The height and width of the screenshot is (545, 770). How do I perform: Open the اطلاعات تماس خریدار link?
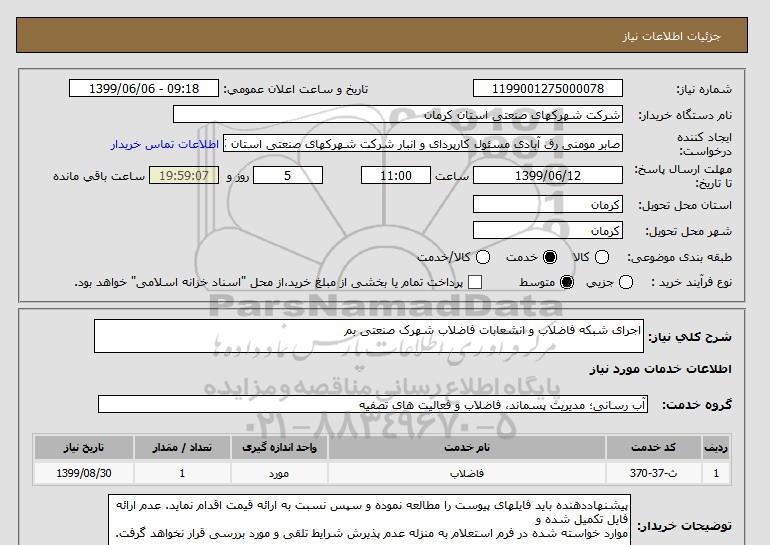[165, 144]
